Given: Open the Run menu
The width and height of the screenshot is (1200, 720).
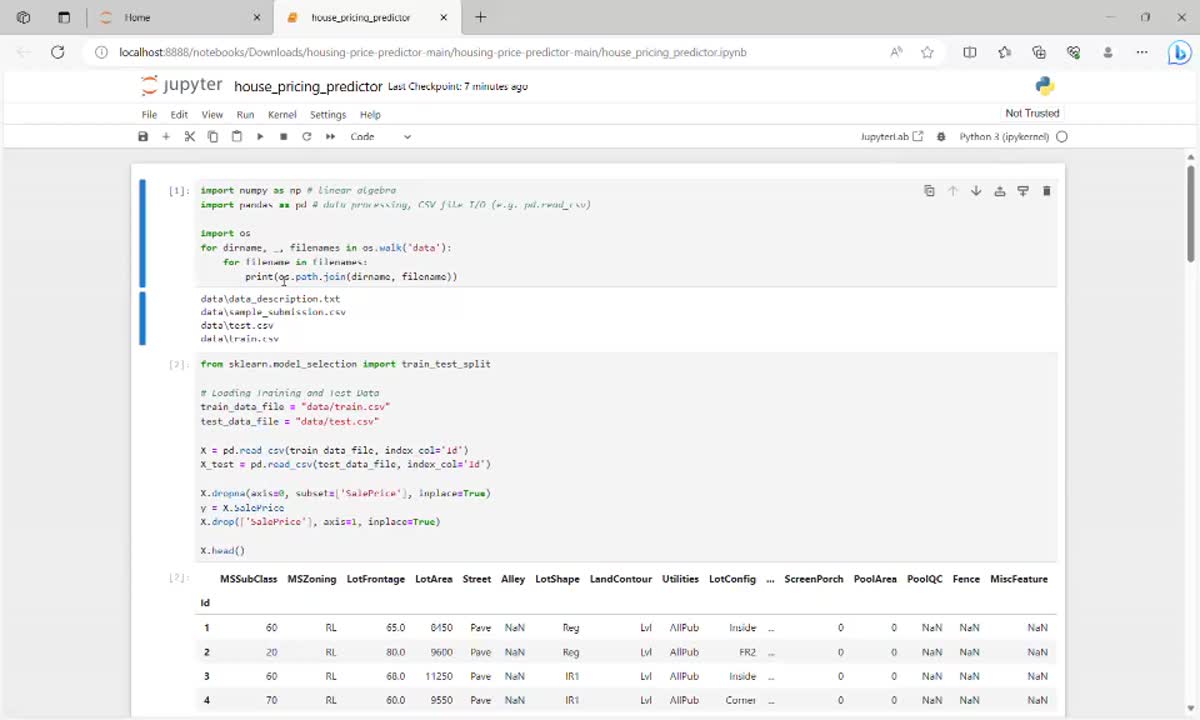Looking at the screenshot, I should pos(245,115).
